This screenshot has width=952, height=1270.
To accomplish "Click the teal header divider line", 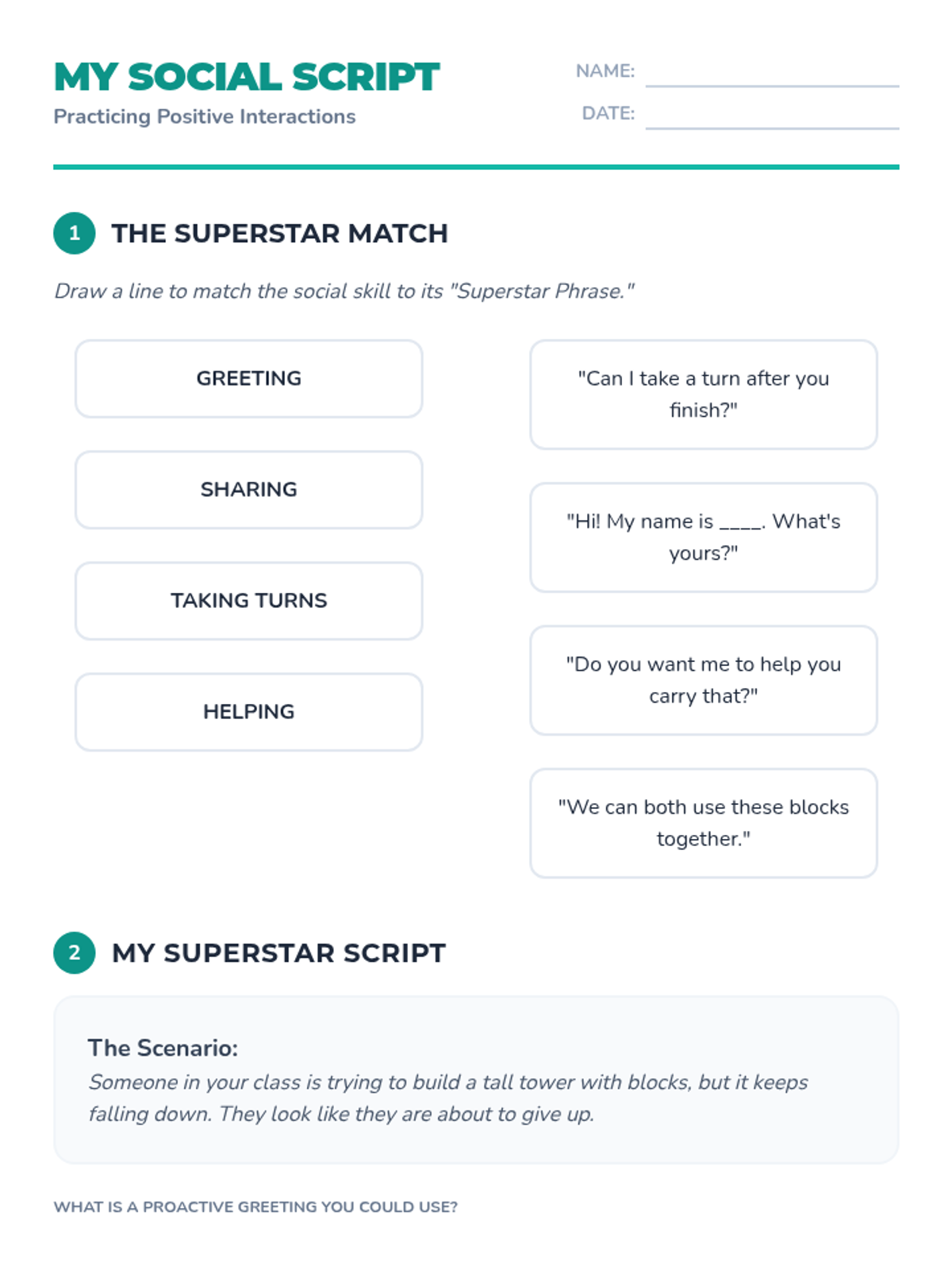I will coord(476,167).
